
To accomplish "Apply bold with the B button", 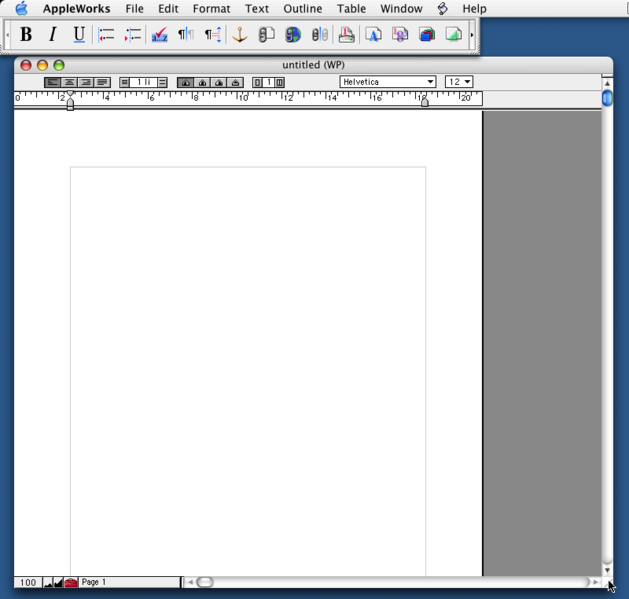I will pyautogui.click(x=26, y=35).
